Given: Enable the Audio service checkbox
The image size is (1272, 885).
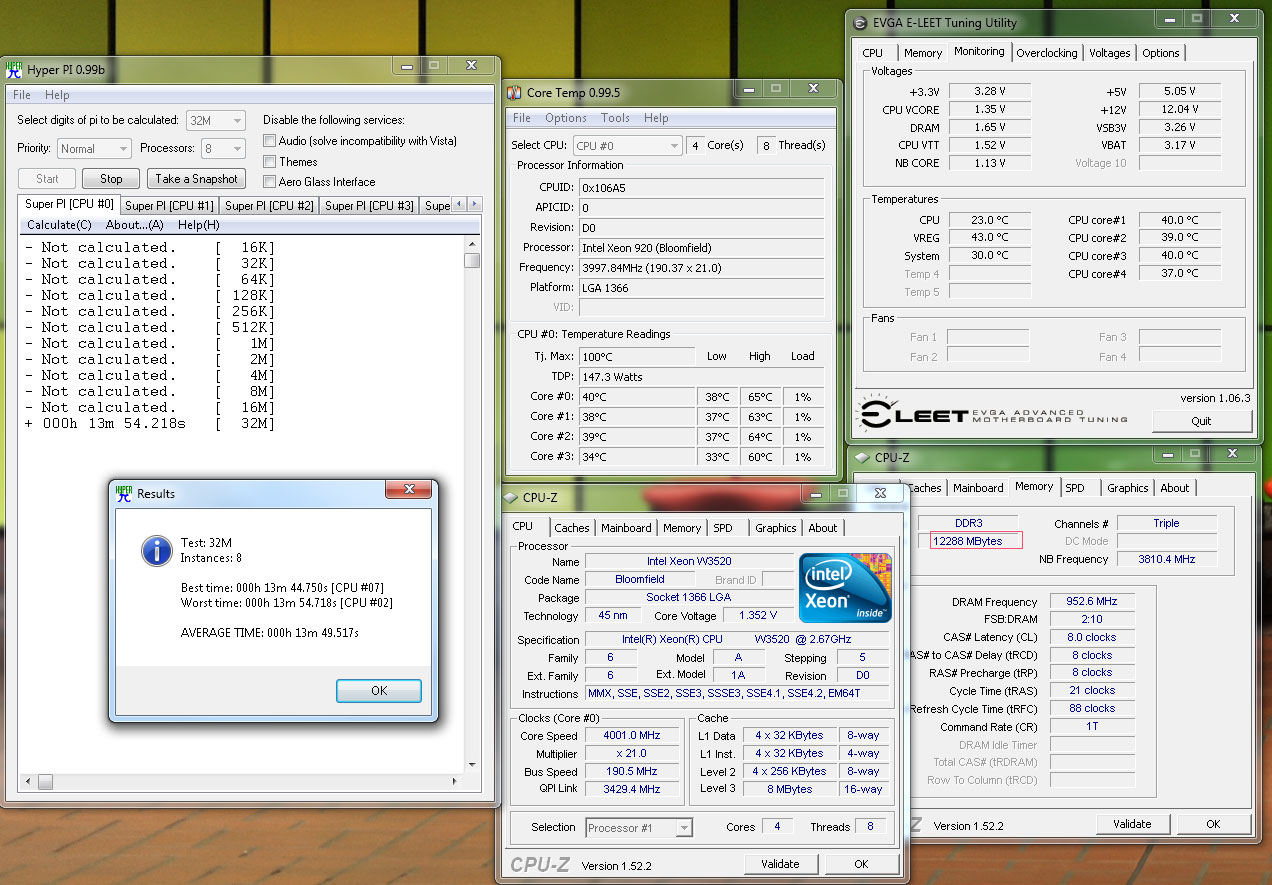Looking at the screenshot, I should 270,141.
